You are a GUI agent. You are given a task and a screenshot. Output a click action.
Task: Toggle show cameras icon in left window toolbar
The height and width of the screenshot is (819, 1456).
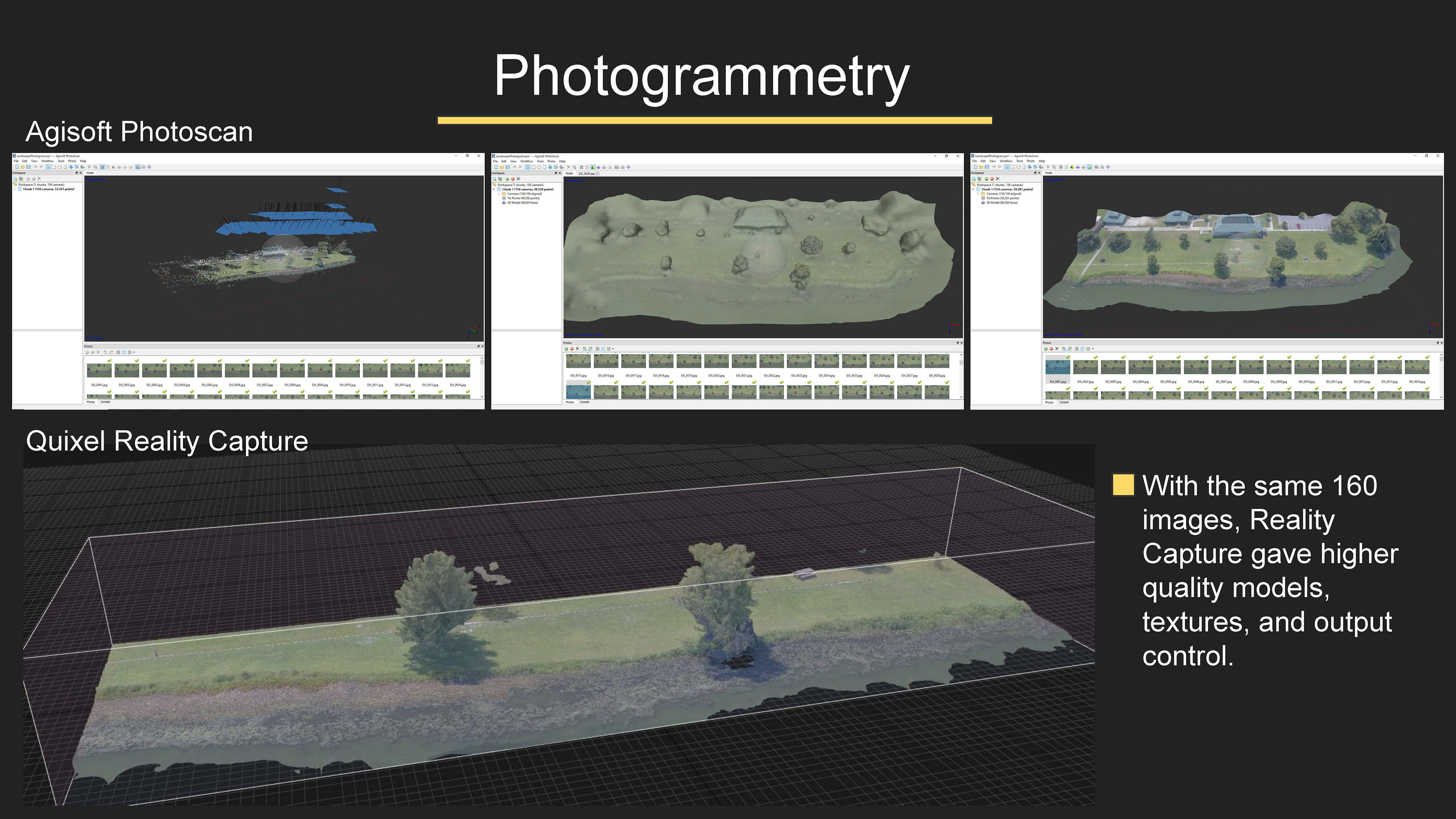pyautogui.click(x=138, y=167)
